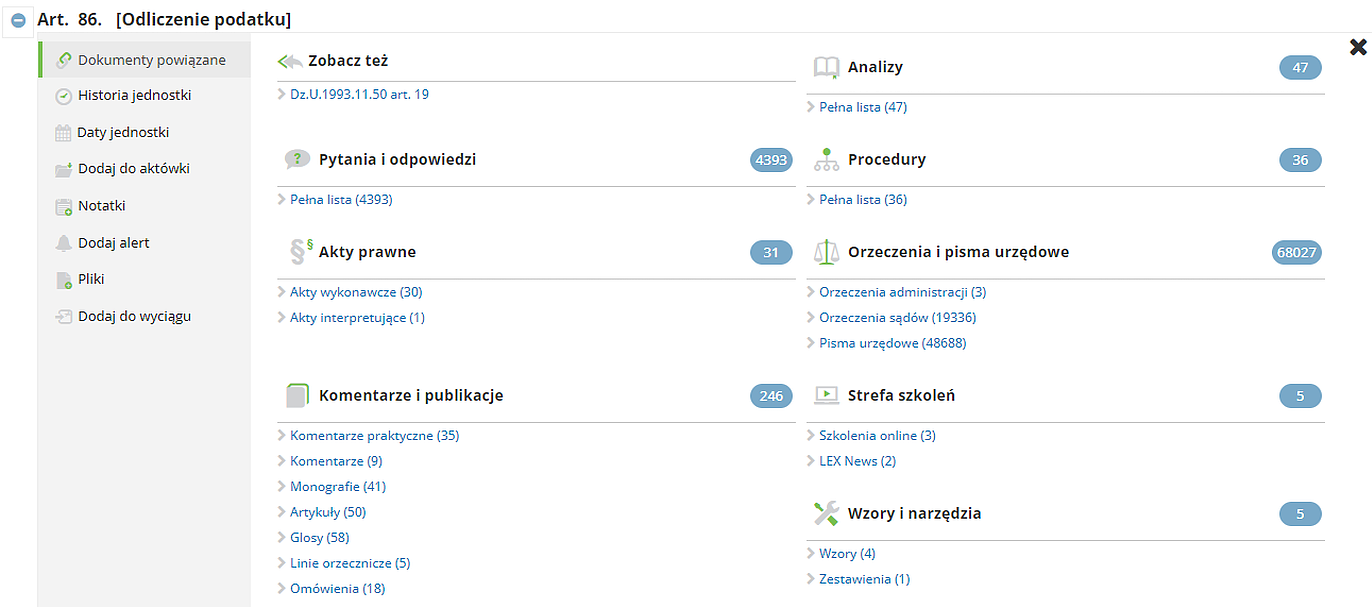1372x607 pixels.
Task: Open Pełna lista (4393) of questions
Action: 341,199
